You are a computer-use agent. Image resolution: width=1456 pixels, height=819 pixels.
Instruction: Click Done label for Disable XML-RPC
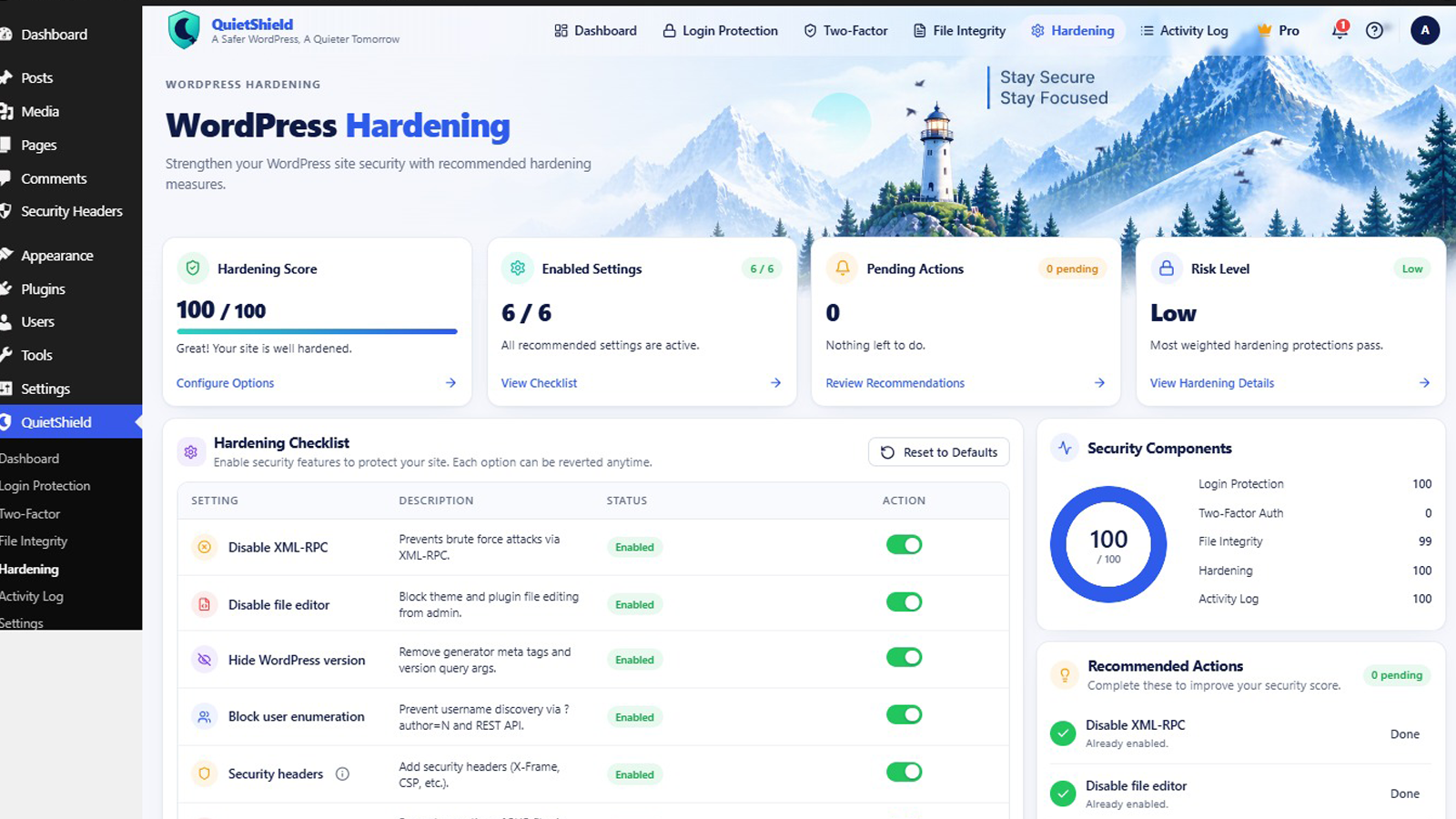1405,734
